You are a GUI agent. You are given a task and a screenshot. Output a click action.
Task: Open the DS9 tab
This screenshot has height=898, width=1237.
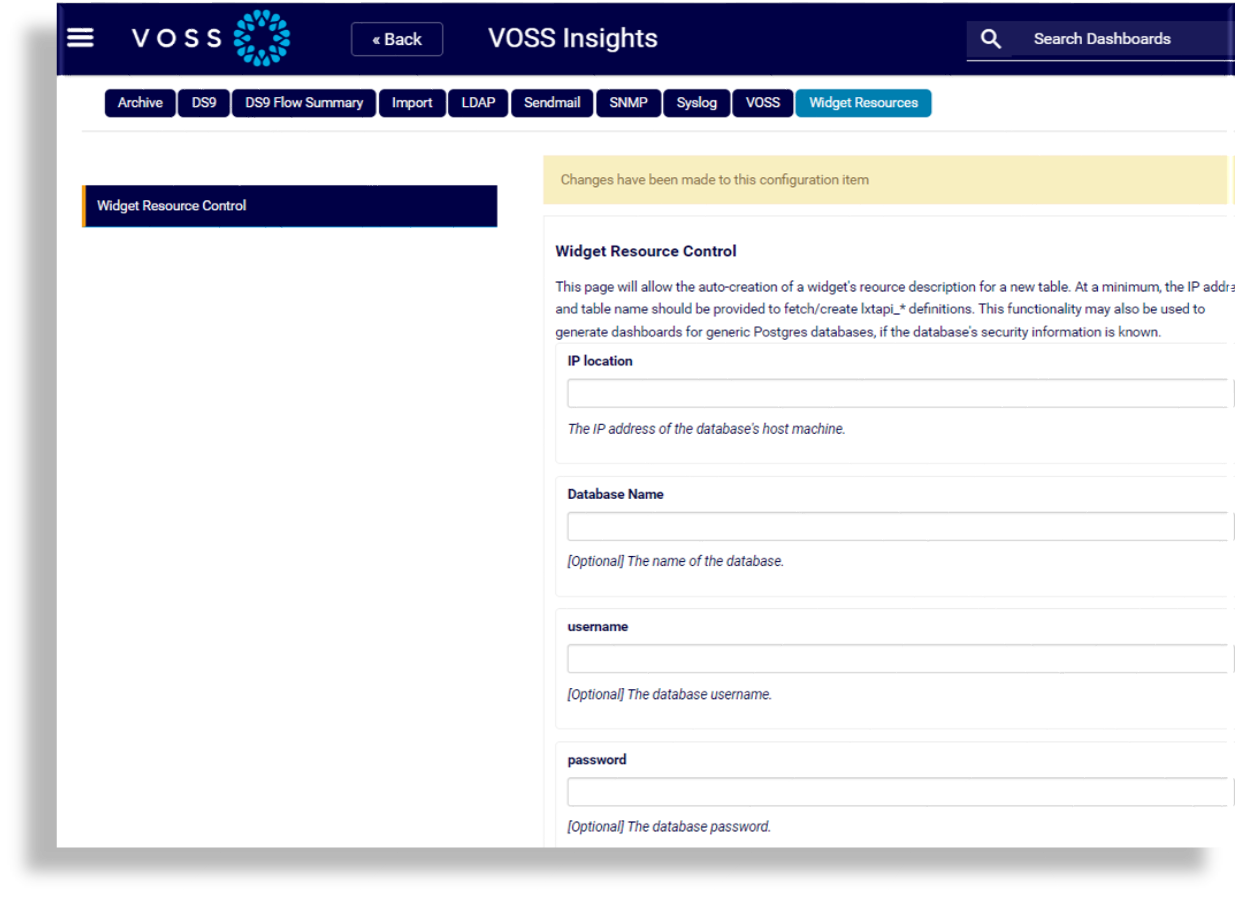pos(203,103)
